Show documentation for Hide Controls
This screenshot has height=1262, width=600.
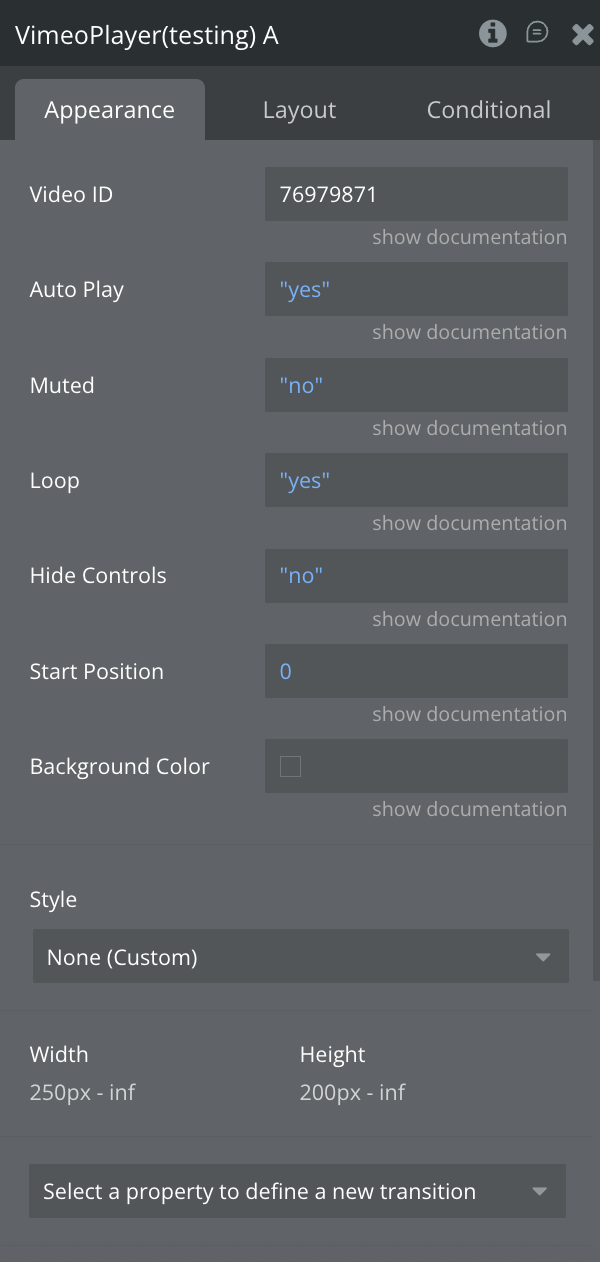coord(469,619)
